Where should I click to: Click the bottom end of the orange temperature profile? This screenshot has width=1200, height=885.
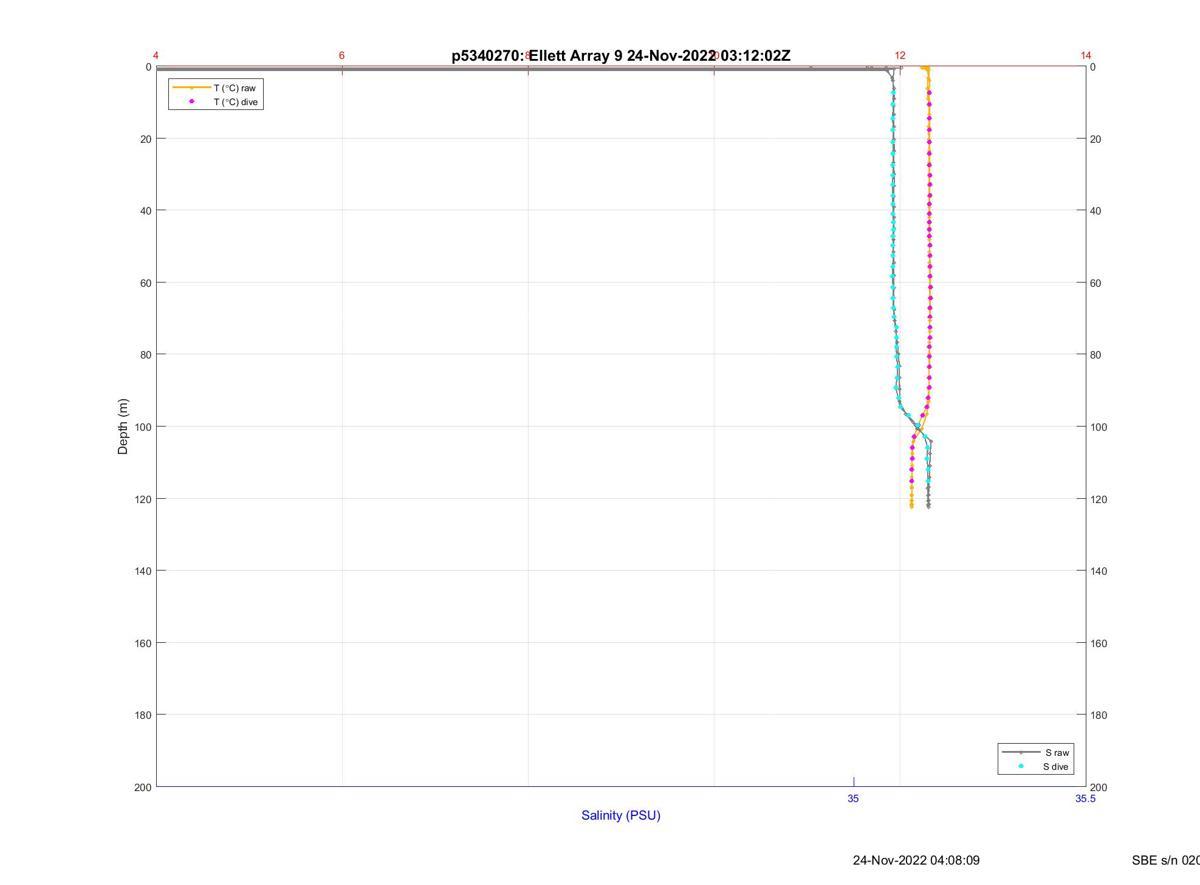point(911,506)
